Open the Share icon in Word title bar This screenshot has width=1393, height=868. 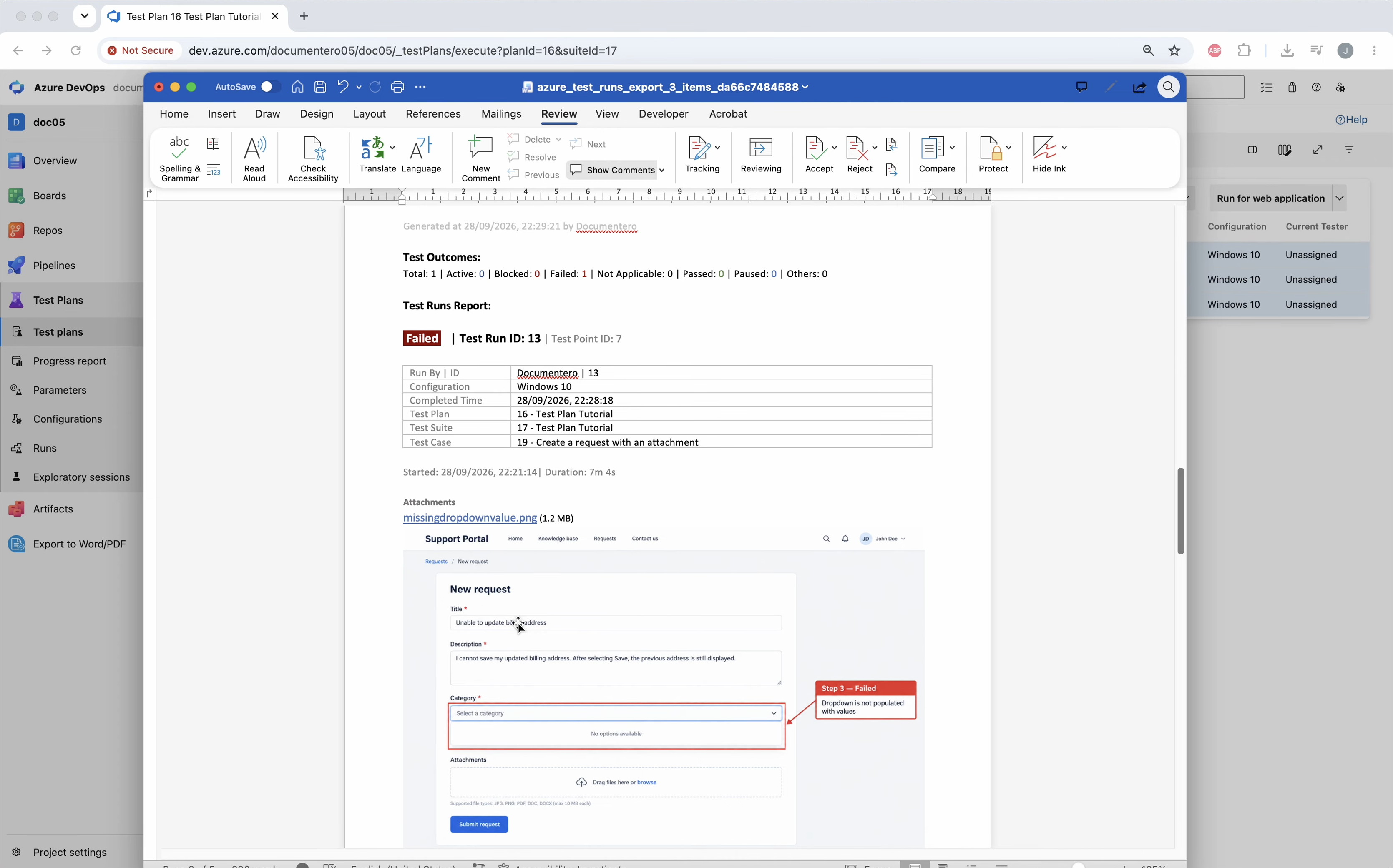(x=1139, y=87)
